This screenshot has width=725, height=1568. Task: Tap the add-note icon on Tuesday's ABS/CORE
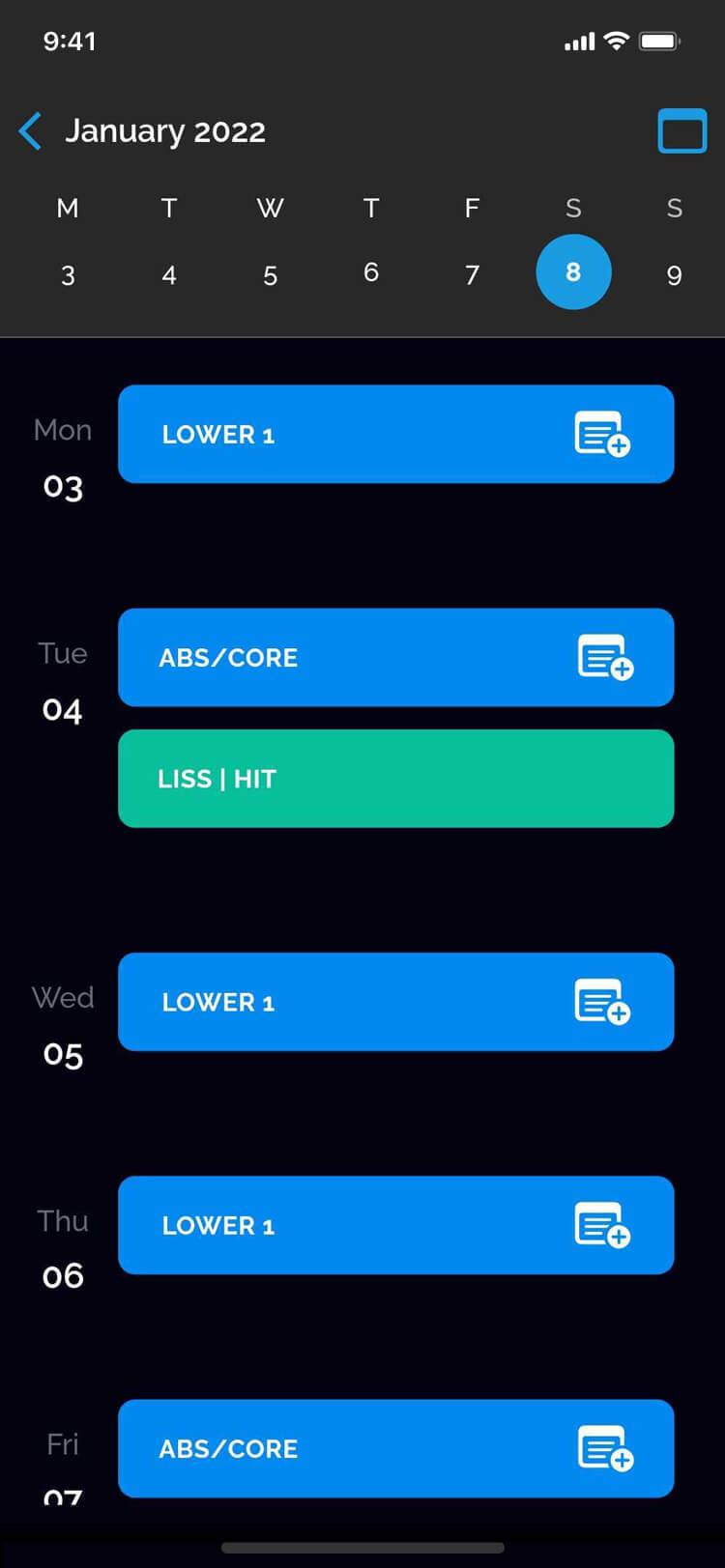click(605, 658)
